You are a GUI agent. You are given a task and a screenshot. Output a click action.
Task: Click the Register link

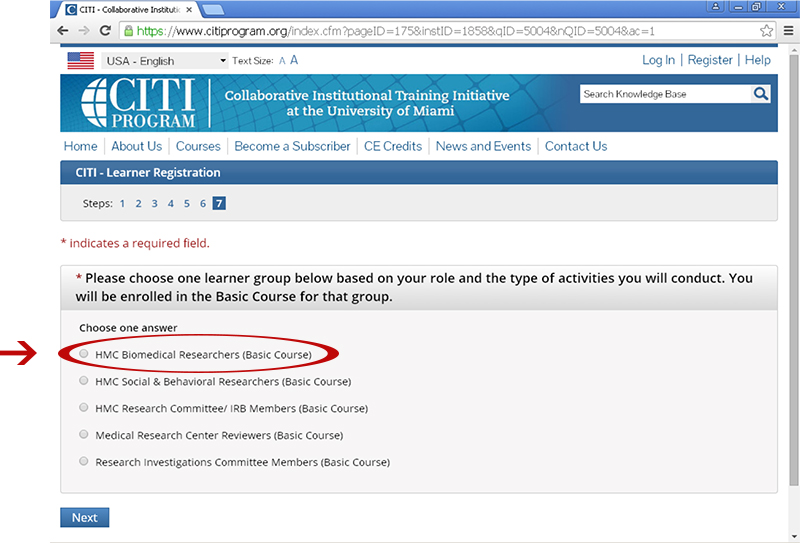tap(710, 60)
